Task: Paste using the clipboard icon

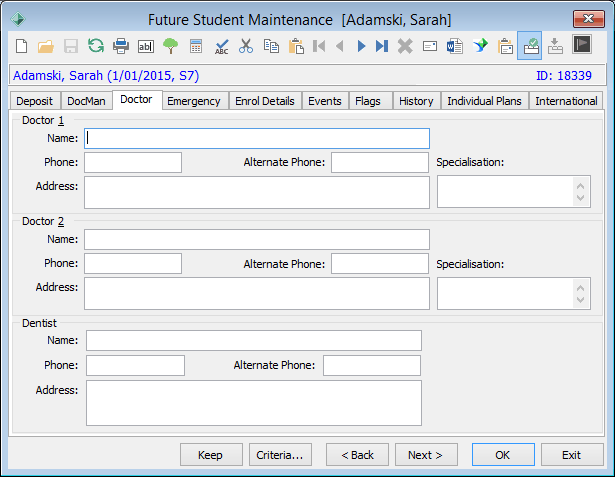Action: pyautogui.click(x=296, y=46)
